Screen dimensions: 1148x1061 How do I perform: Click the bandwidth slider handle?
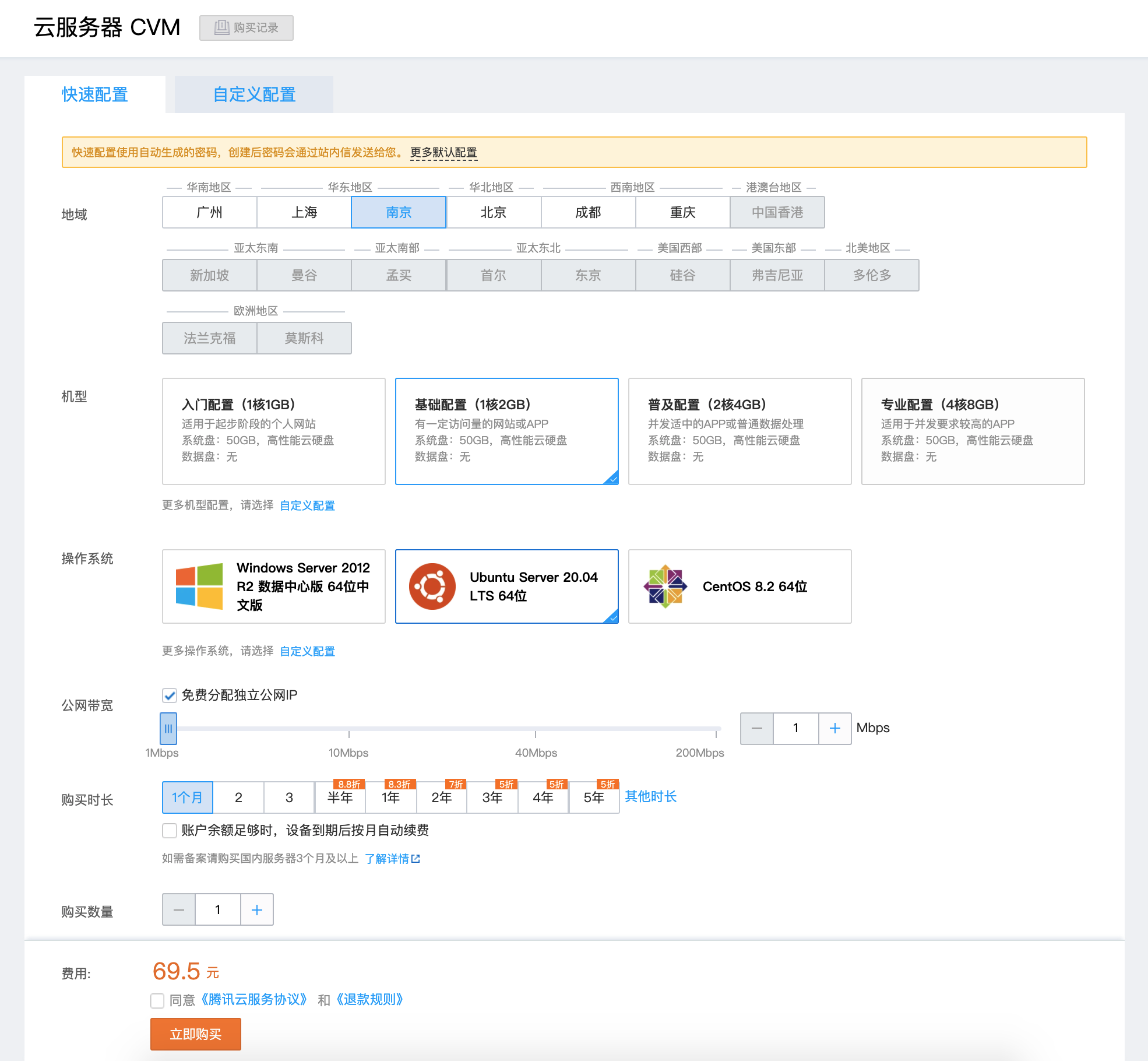pyautogui.click(x=168, y=728)
